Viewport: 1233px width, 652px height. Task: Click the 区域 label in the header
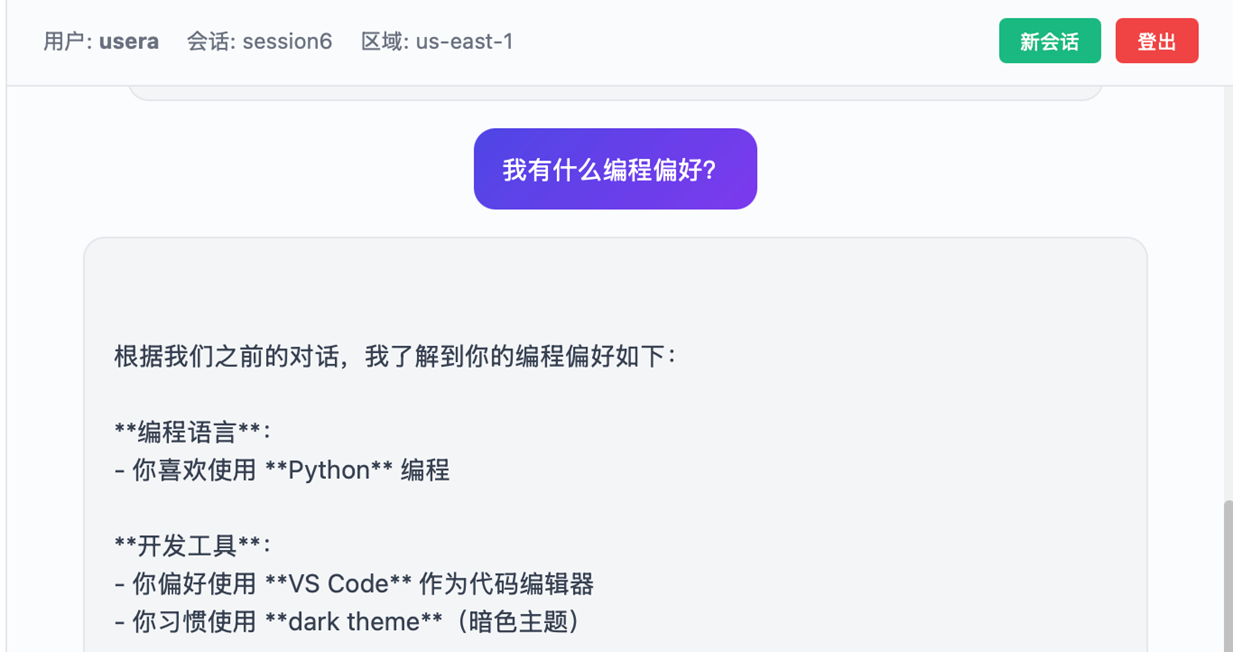[x=384, y=42]
